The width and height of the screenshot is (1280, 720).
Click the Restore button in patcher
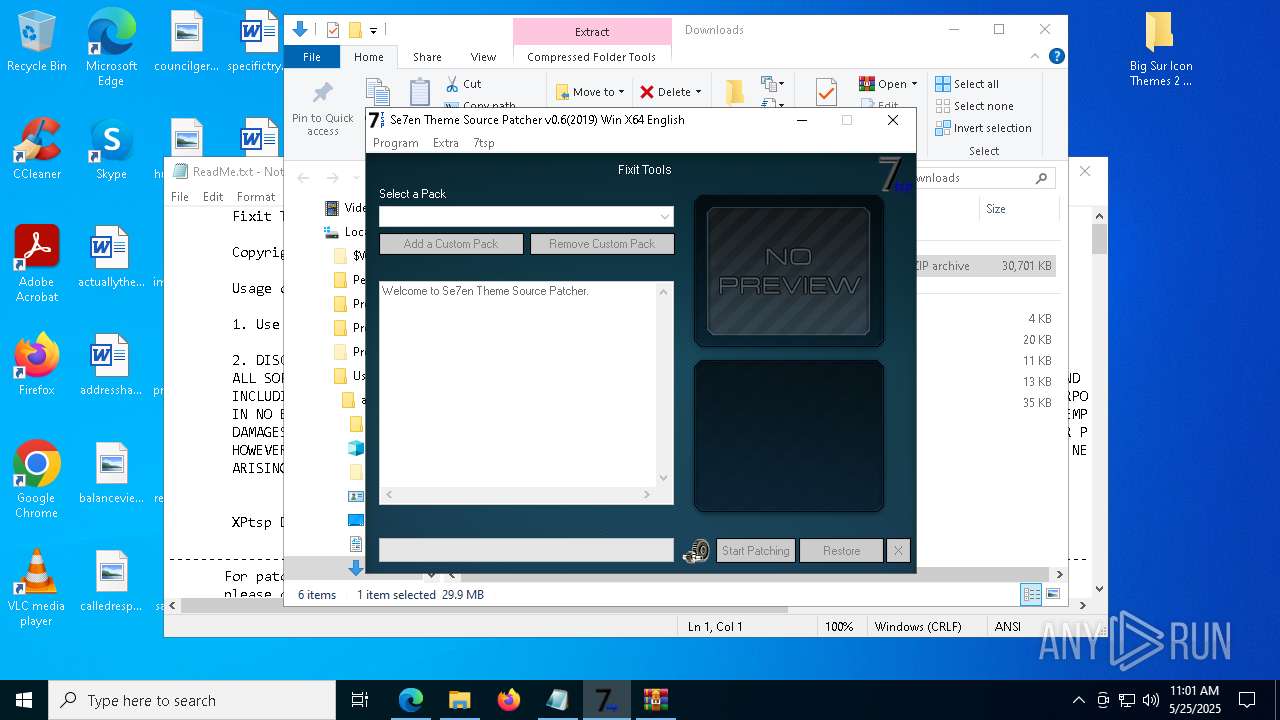pyautogui.click(x=841, y=551)
